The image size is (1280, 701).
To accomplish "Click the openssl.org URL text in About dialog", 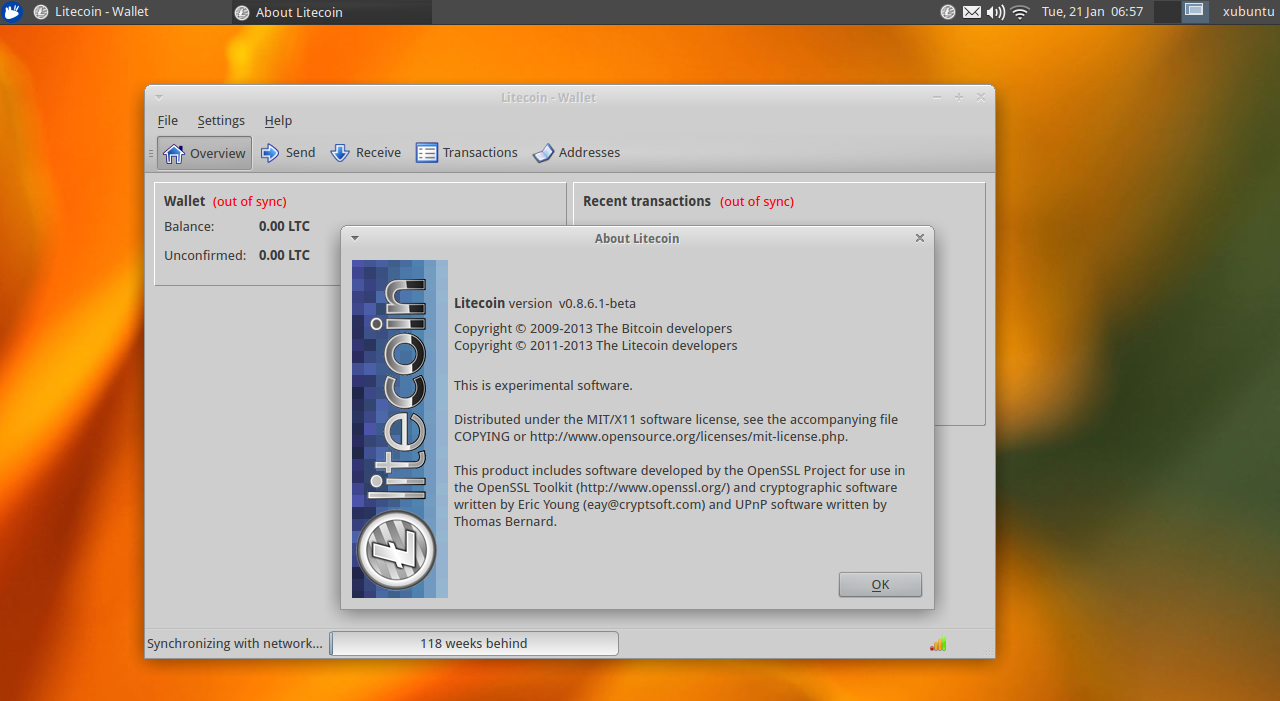I will (653, 488).
